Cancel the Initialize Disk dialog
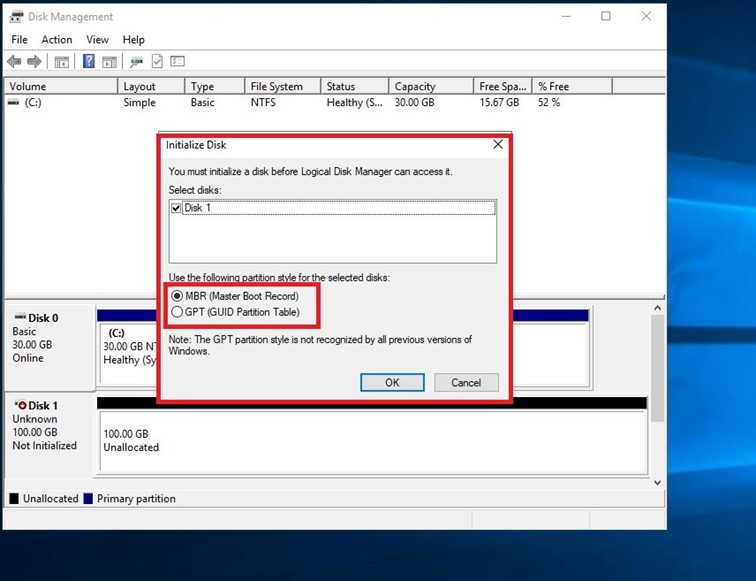The height and width of the screenshot is (581, 756). coord(466,382)
